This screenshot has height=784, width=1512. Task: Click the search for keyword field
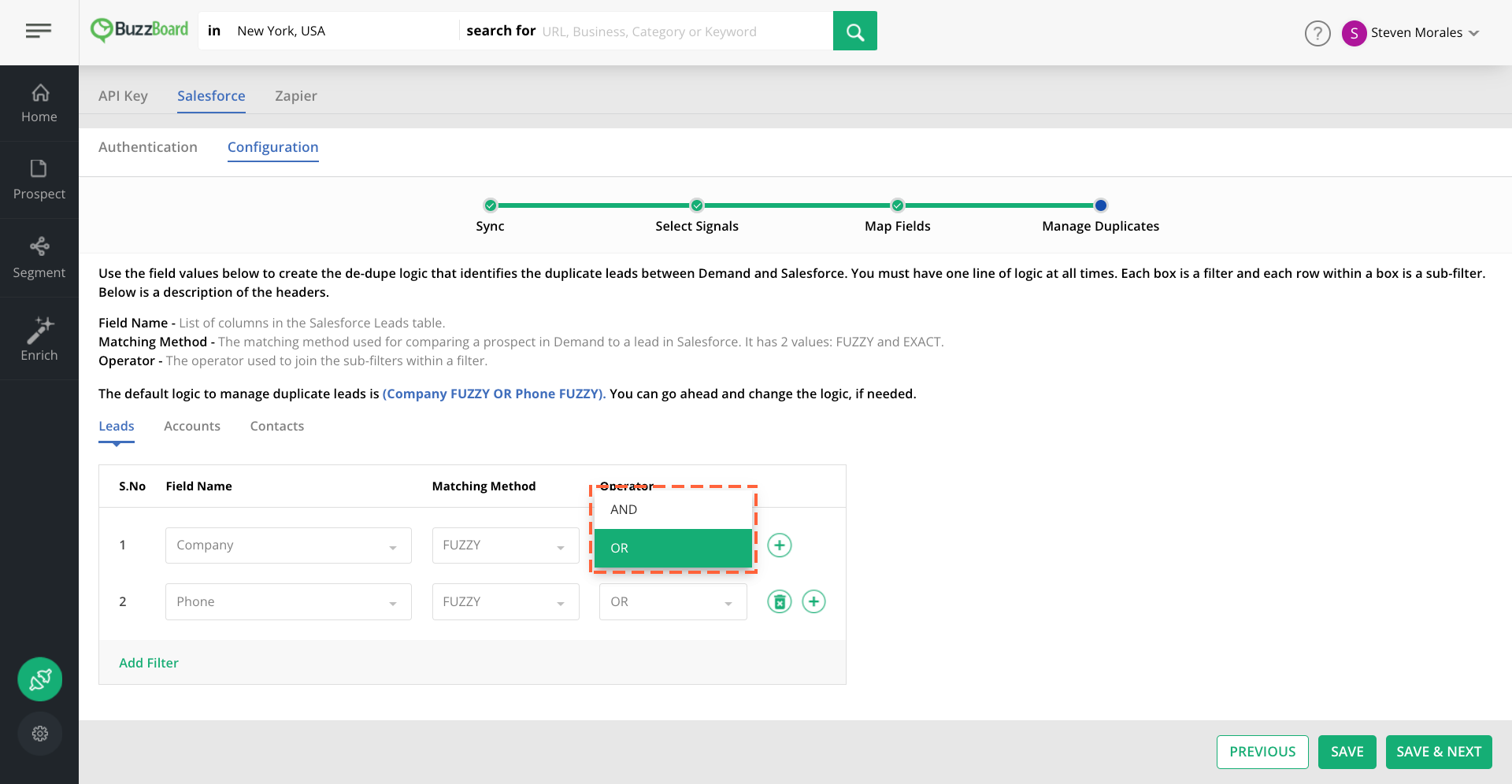point(685,31)
